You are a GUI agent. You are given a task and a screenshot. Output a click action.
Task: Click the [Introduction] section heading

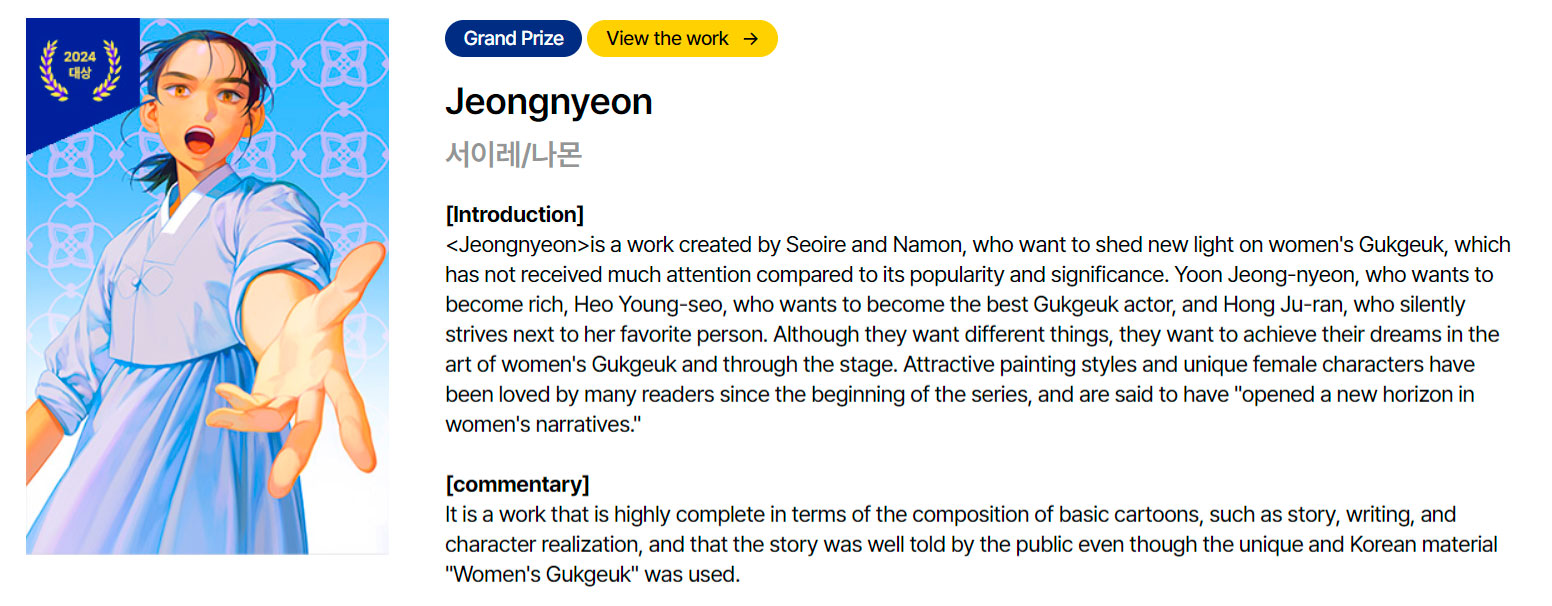tap(514, 214)
